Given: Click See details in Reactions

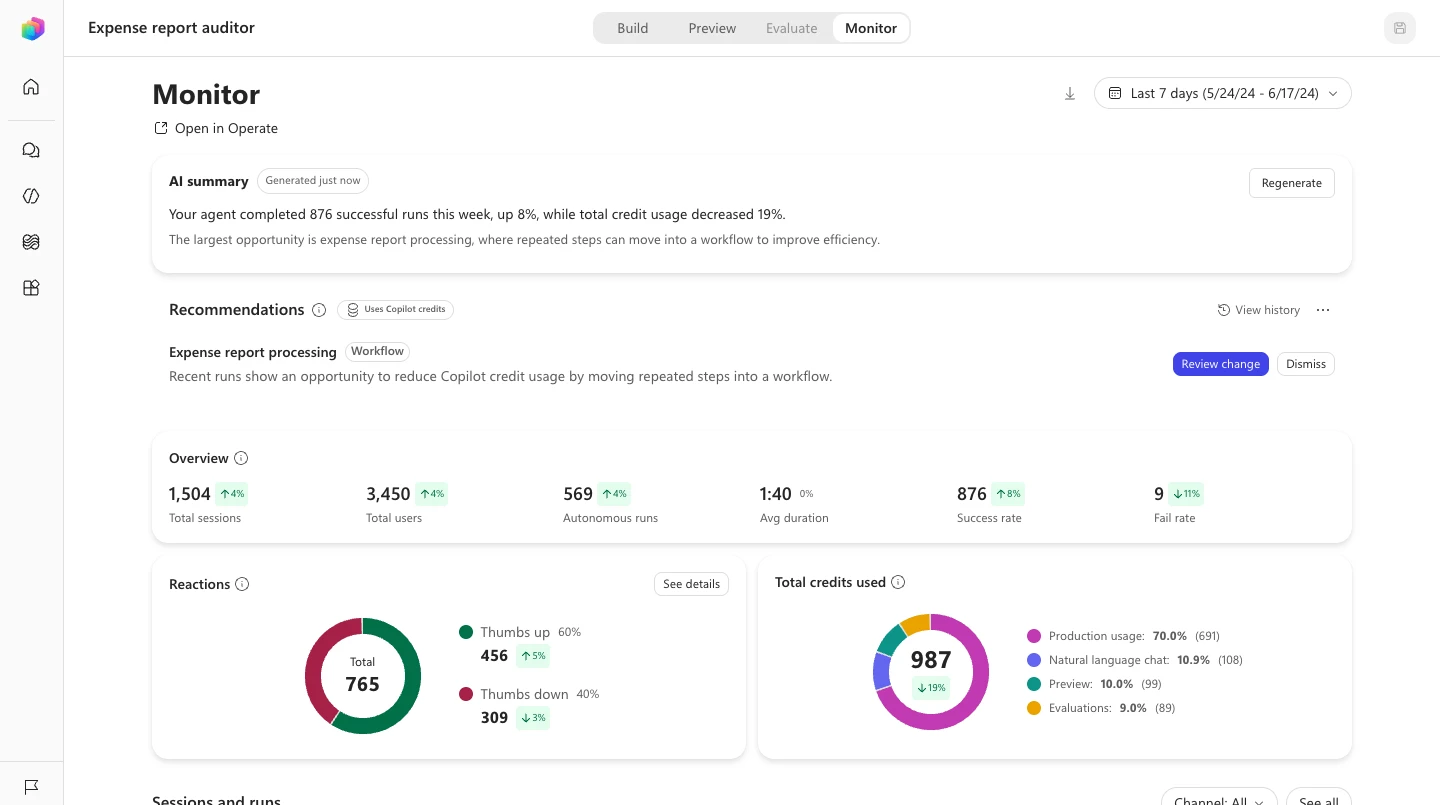Looking at the screenshot, I should coord(691,584).
